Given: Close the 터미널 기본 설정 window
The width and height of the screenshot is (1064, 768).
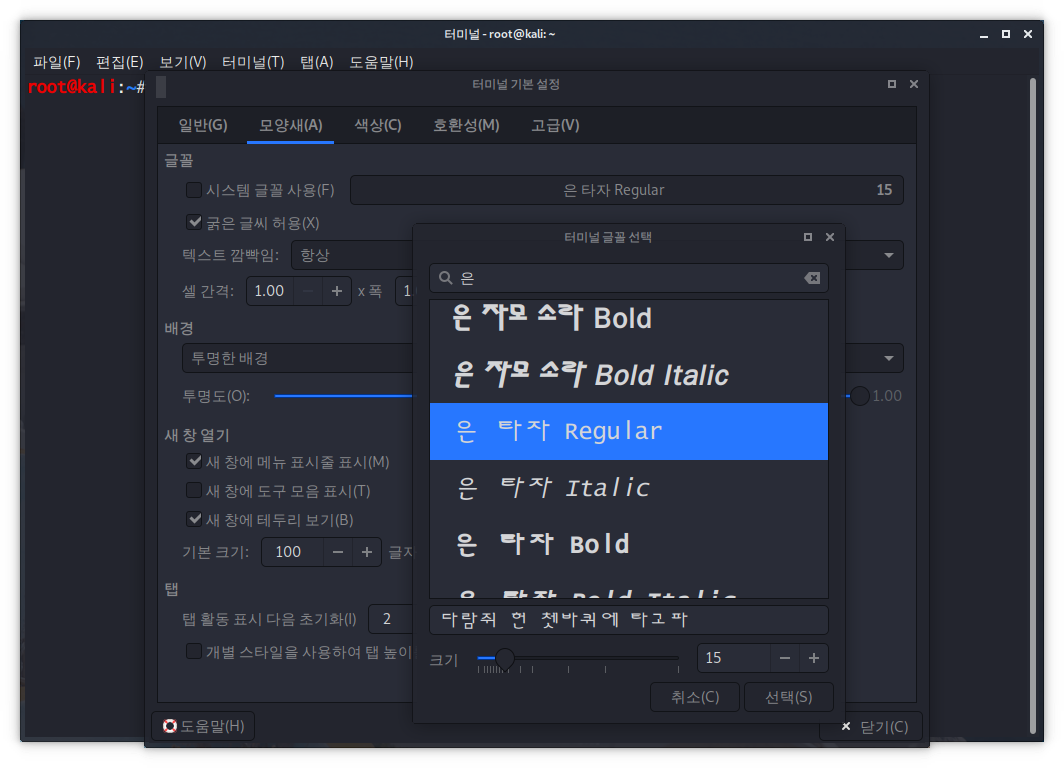Looking at the screenshot, I should [x=913, y=84].
